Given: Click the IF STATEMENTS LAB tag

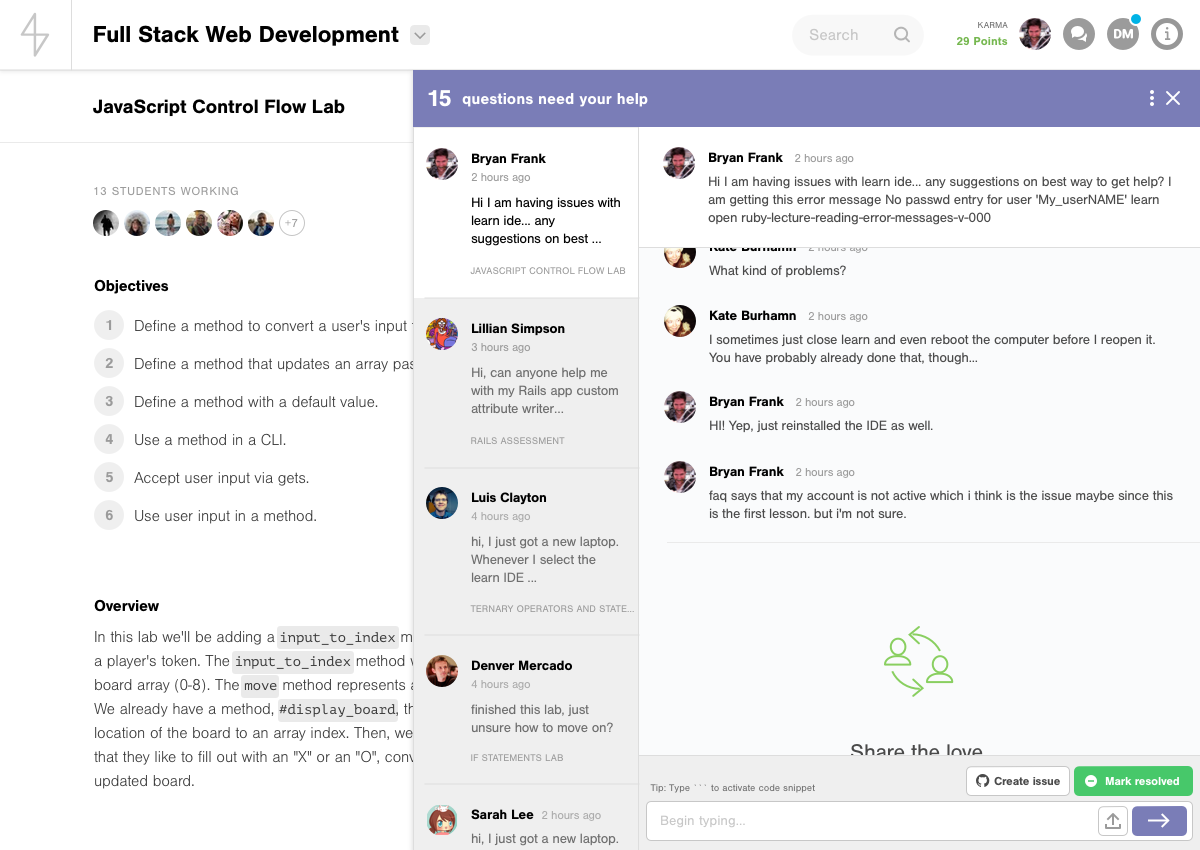Looking at the screenshot, I should point(517,758).
